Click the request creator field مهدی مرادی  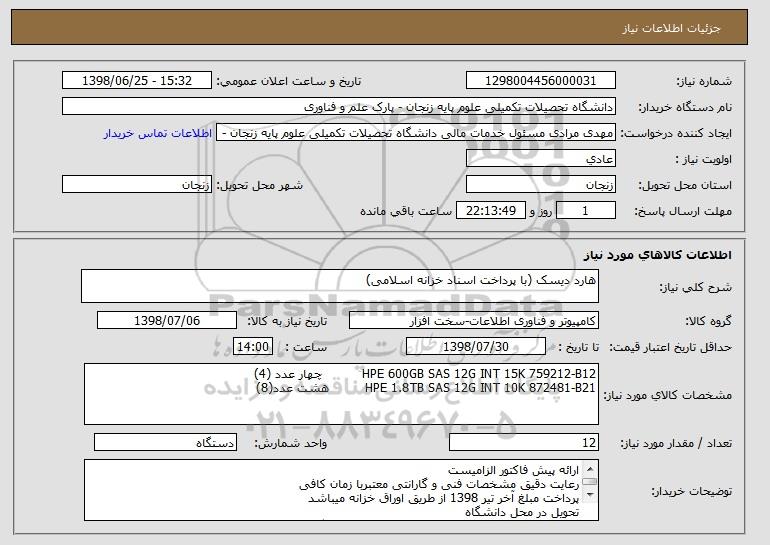[416, 133]
